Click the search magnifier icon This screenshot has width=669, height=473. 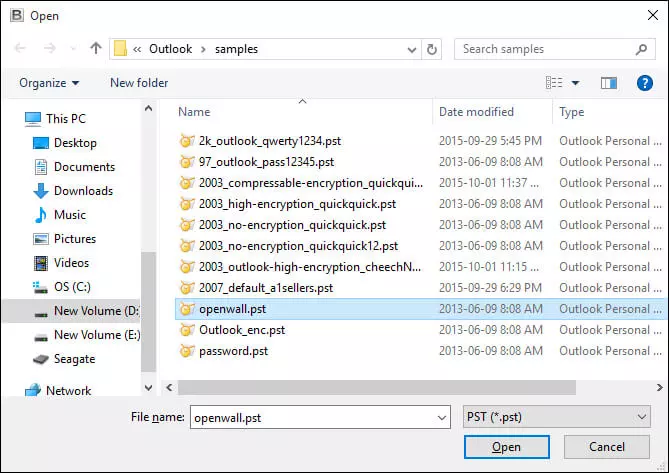coord(642,49)
